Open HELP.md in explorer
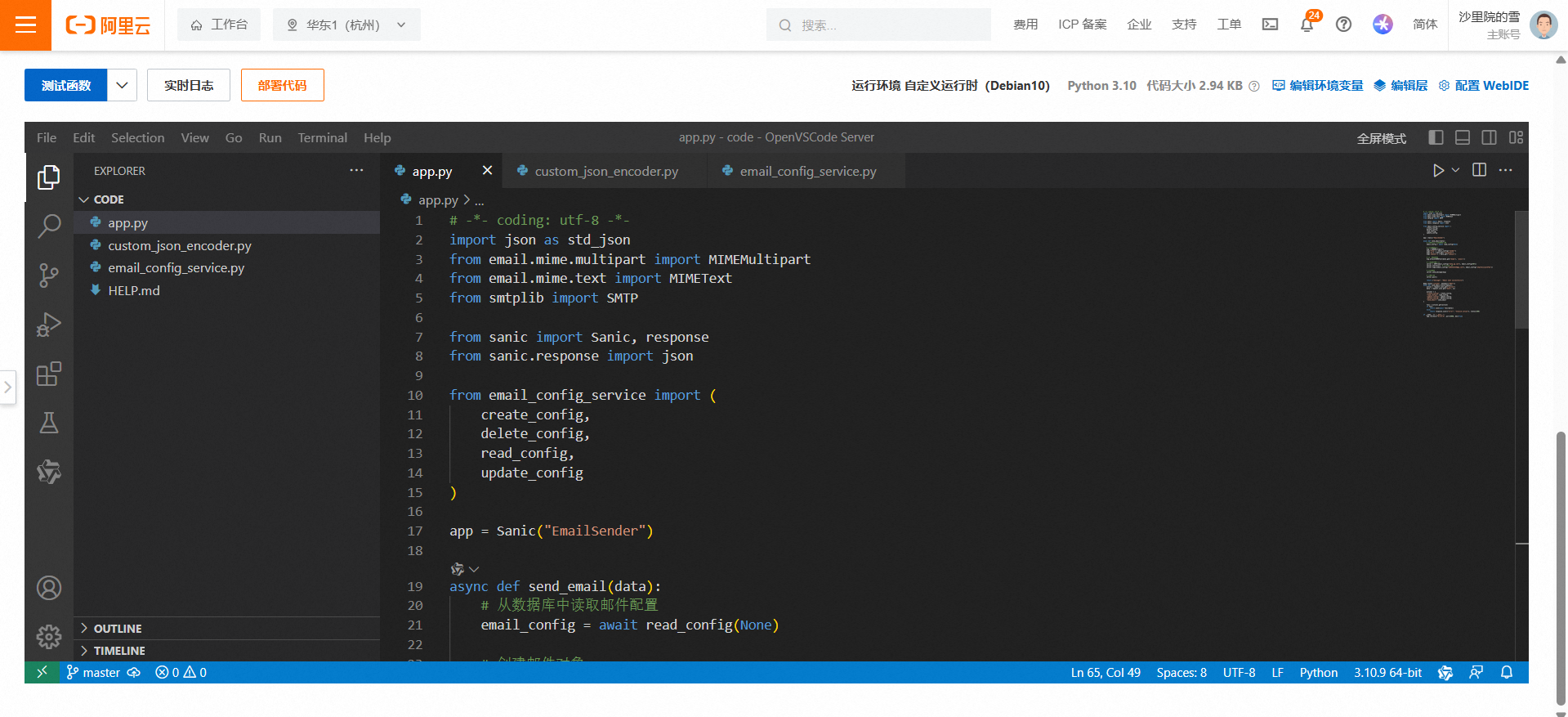 227,290
